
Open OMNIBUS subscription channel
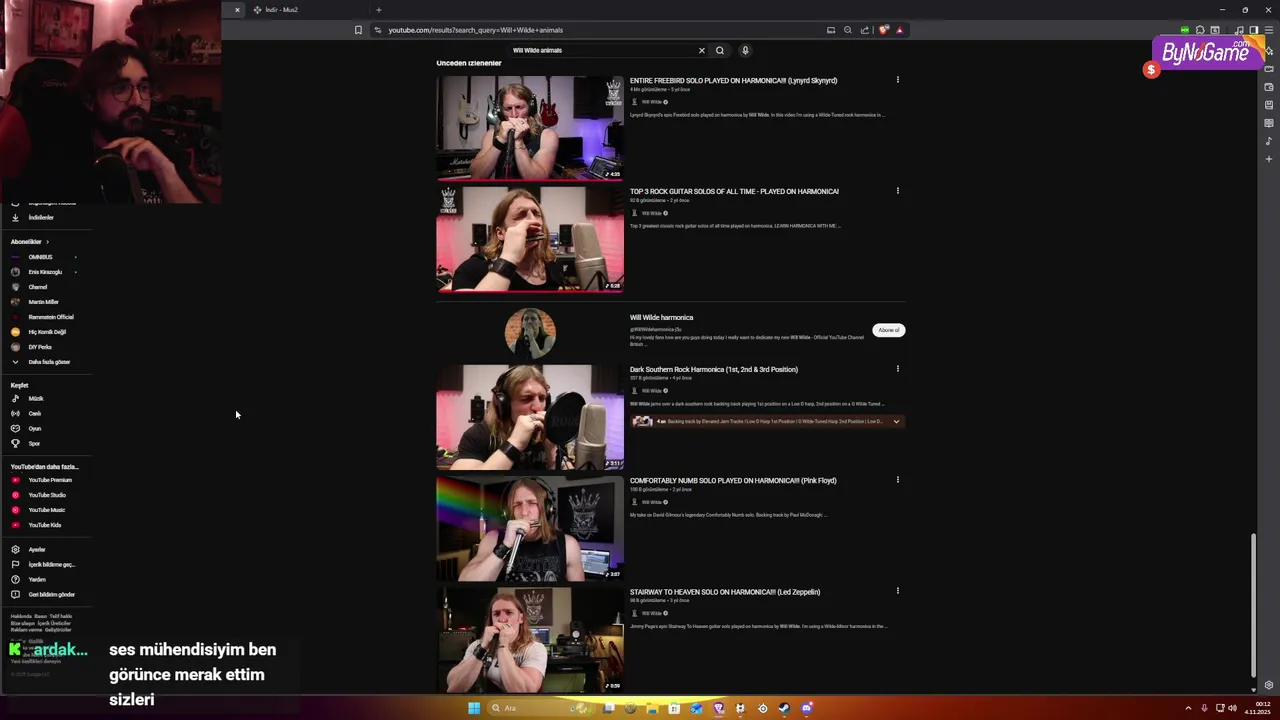[x=40, y=257]
